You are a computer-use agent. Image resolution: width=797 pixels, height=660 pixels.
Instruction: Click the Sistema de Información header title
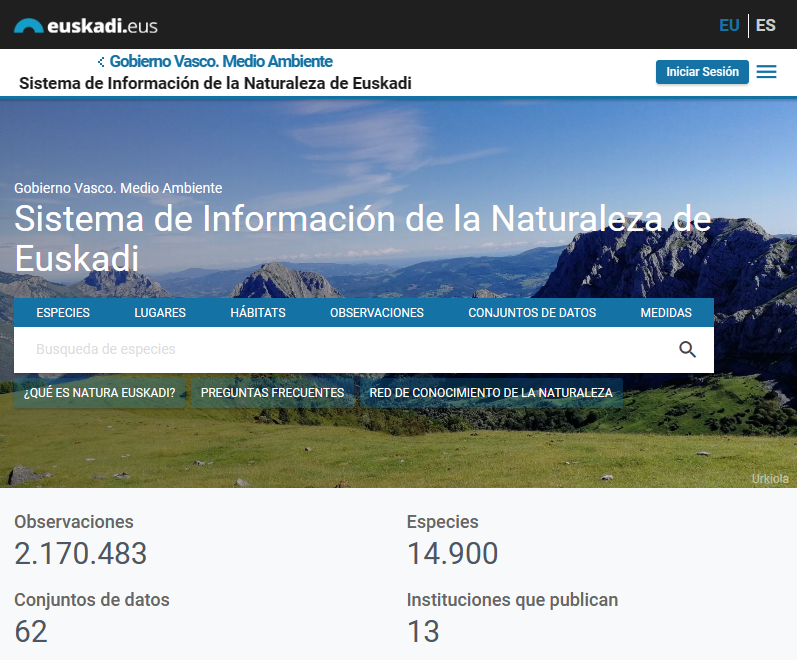[215, 83]
